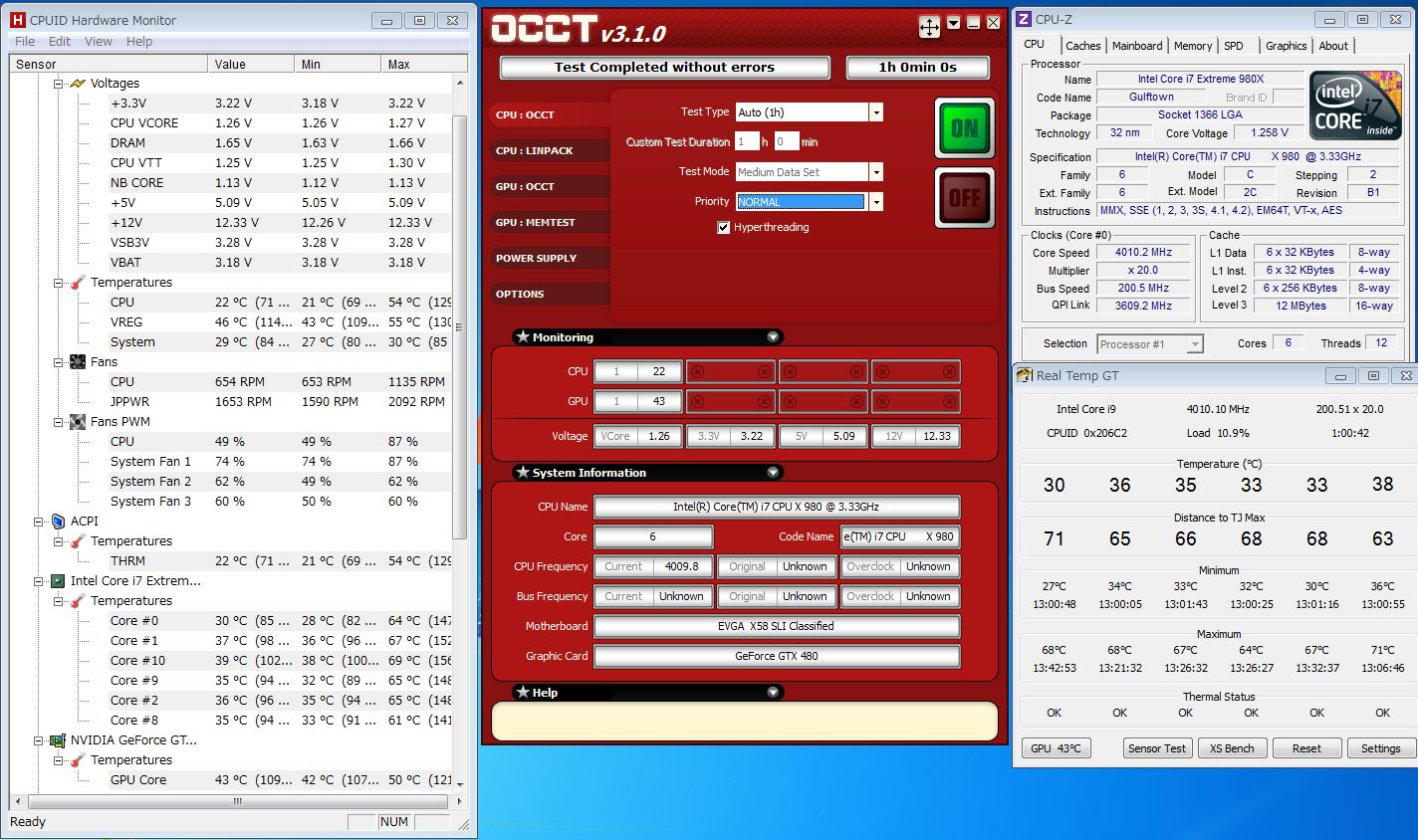This screenshot has width=1418, height=840.
Task: Collapse the Voltages tree node
Action: pos(59,84)
